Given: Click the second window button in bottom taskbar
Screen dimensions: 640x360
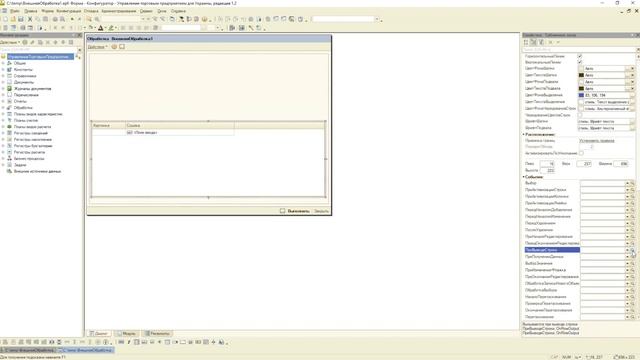Looking at the screenshot, I should (x=85, y=350).
